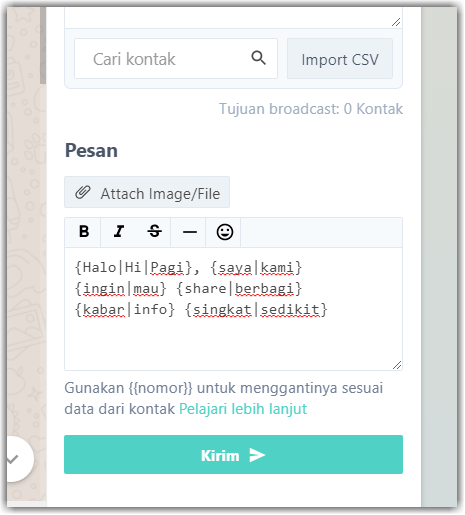Click the paperclip attachment icon
This screenshot has height=515, width=465.
[83, 193]
